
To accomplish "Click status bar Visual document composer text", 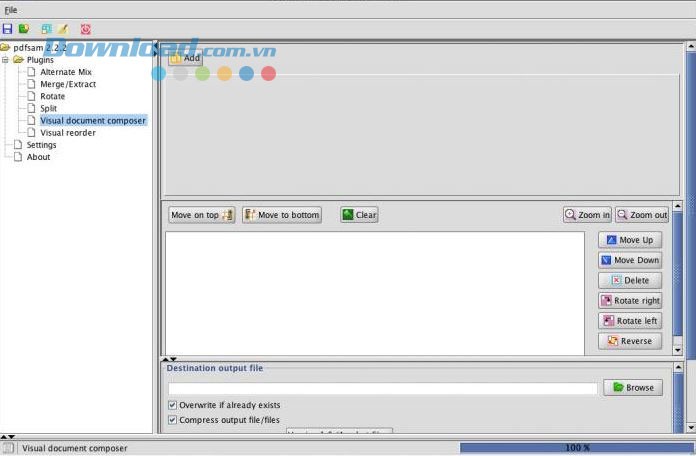I will (x=75, y=448).
